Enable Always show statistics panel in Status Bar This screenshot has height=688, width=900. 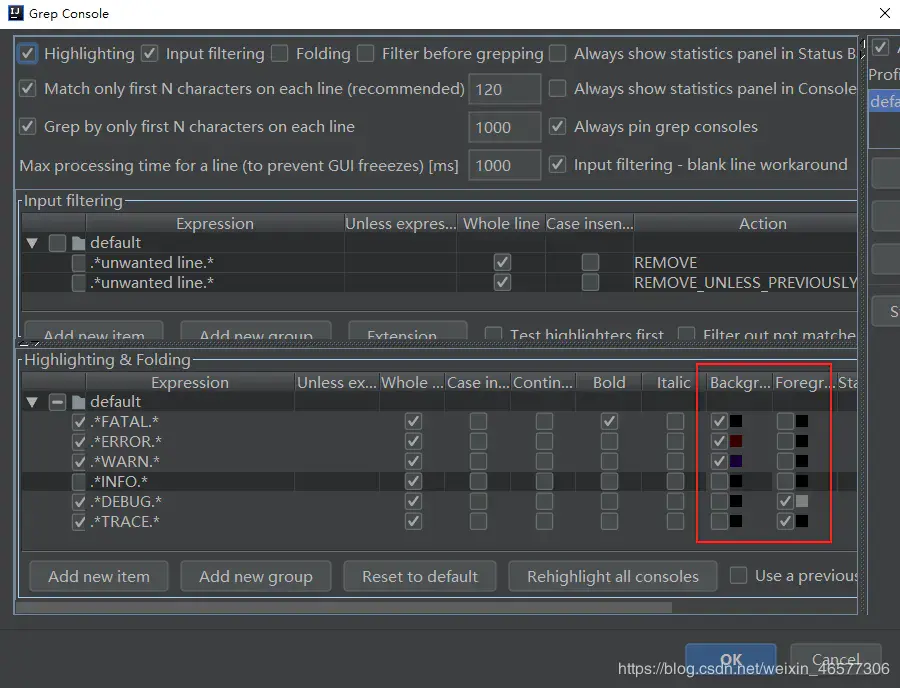coord(557,53)
